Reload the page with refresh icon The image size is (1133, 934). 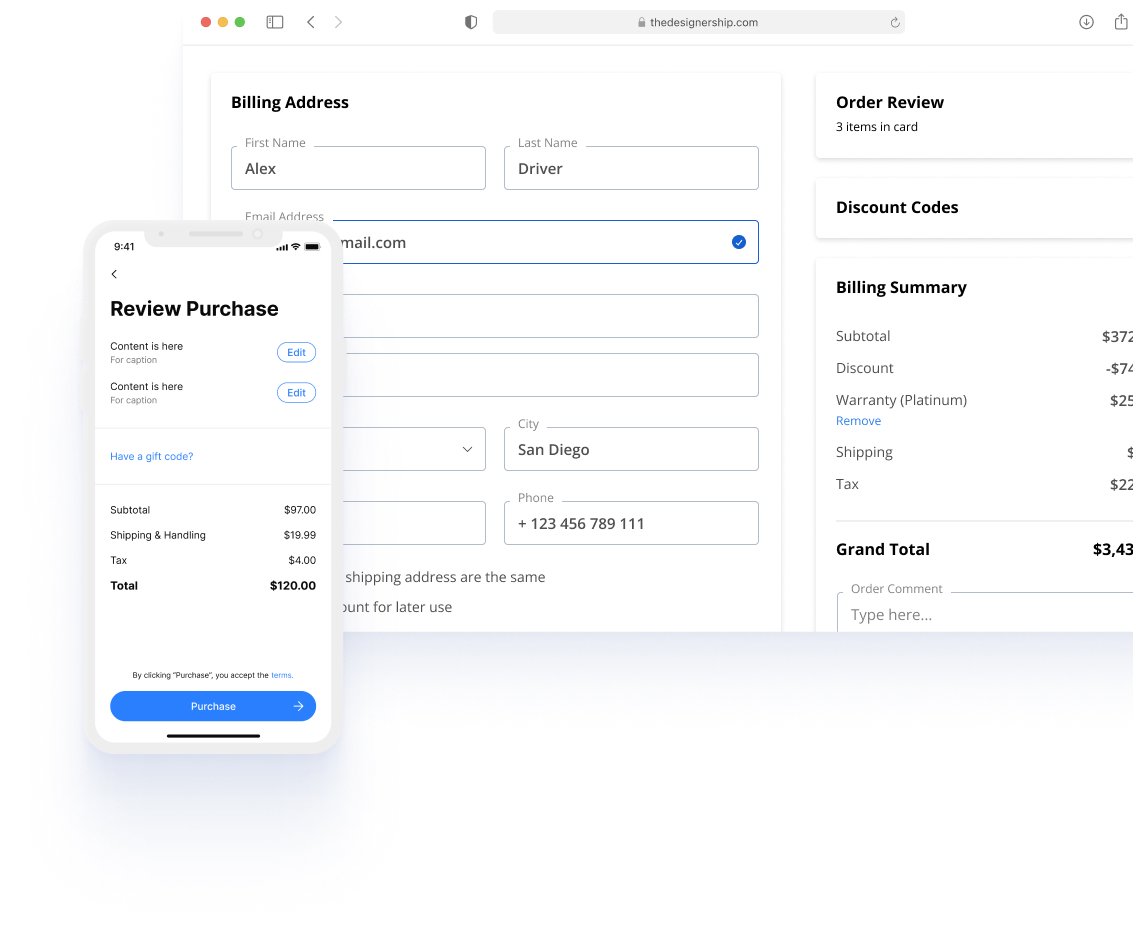pos(895,22)
